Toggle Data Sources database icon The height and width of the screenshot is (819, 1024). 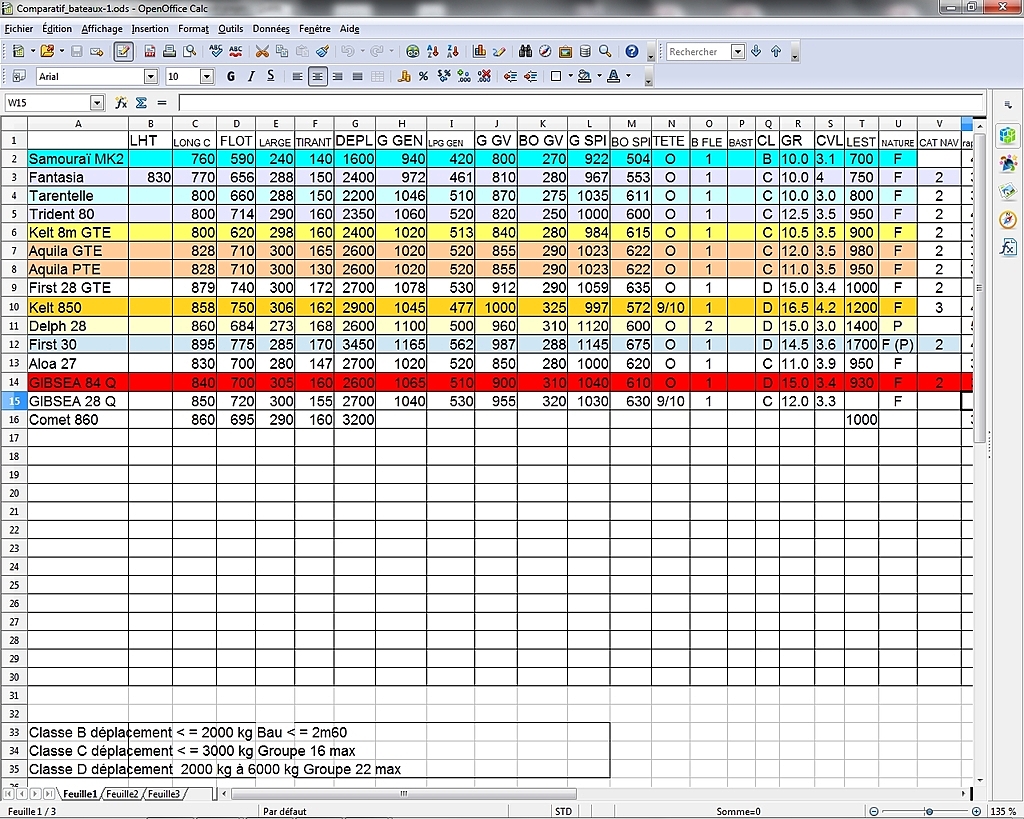[585, 51]
